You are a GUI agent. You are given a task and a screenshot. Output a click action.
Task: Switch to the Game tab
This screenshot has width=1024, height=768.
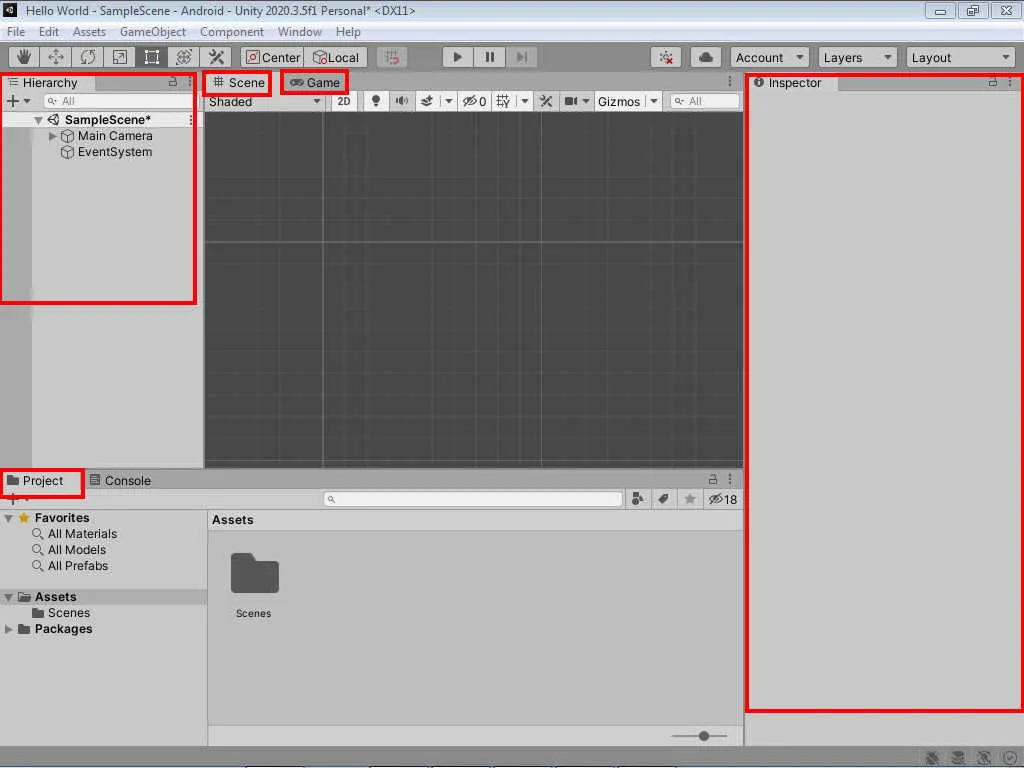[315, 82]
